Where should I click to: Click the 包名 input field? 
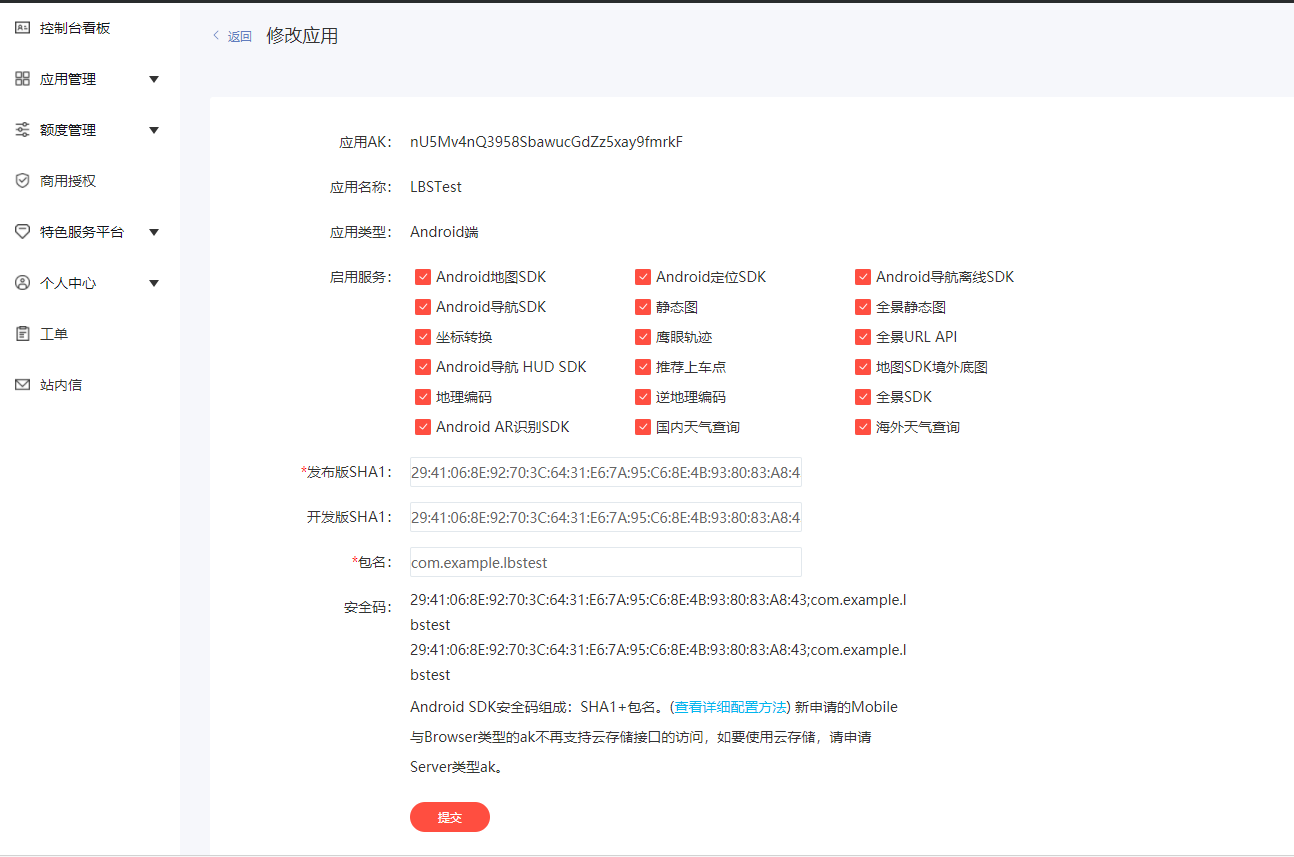click(x=605, y=562)
